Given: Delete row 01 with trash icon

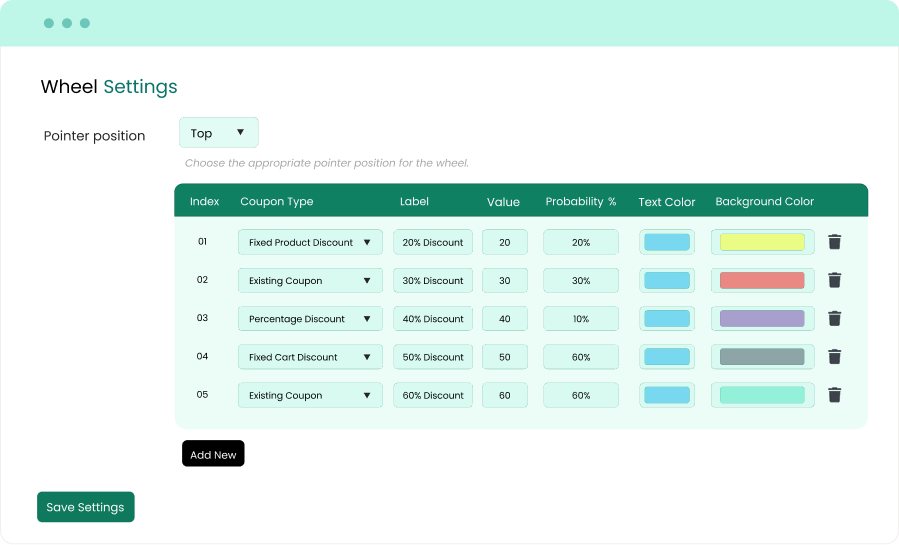Looking at the screenshot, I should point(834,242).
